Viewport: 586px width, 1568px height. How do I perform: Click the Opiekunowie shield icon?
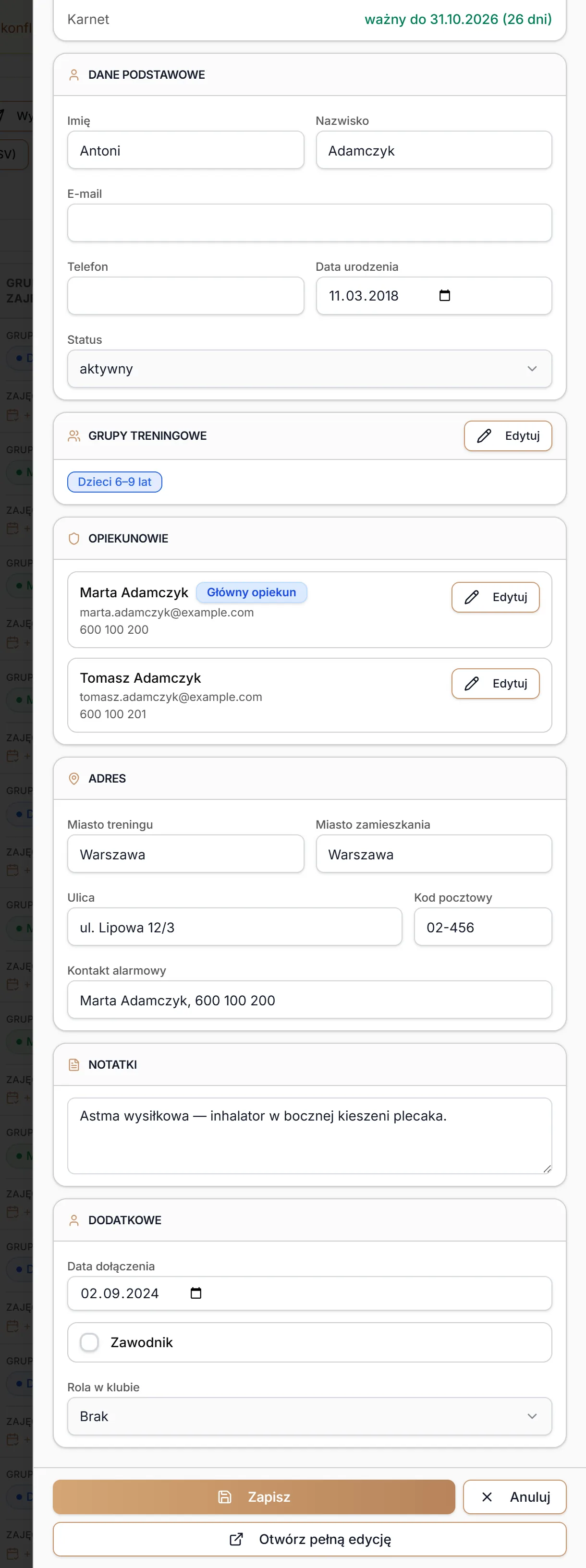click(x=73, y=539)
